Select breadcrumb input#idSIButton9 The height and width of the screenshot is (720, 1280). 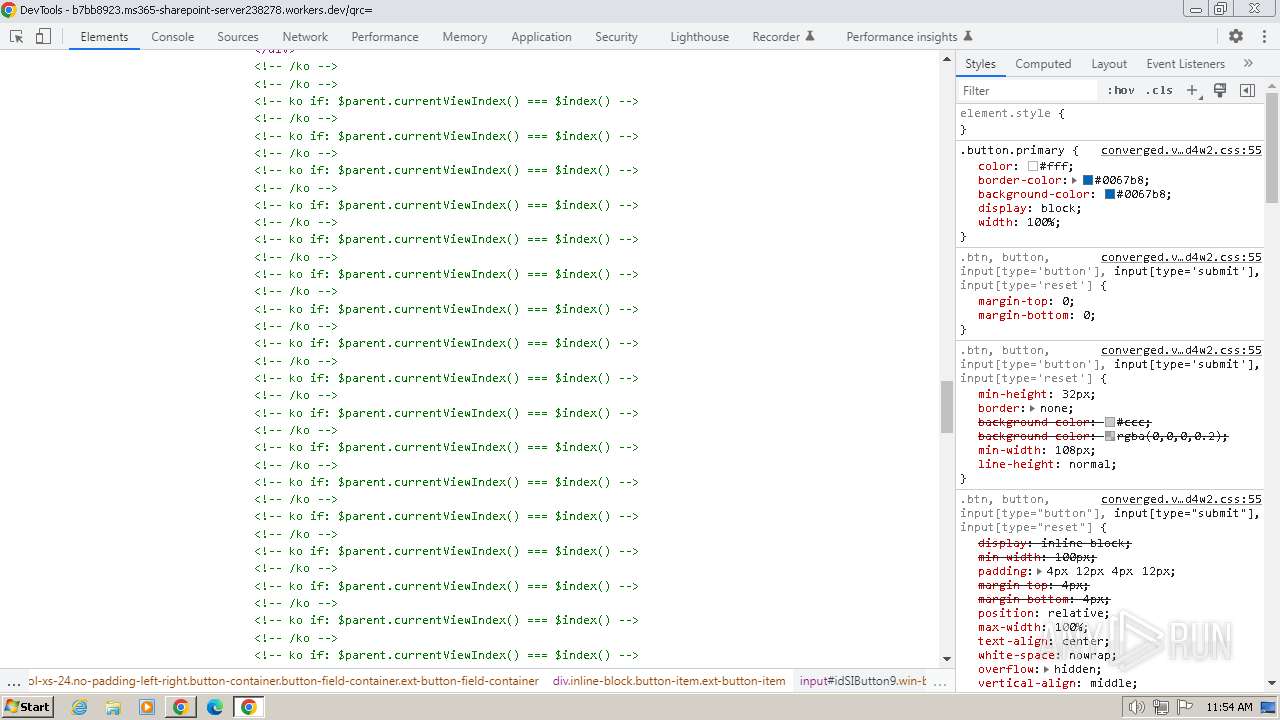(x=863, y=681)
